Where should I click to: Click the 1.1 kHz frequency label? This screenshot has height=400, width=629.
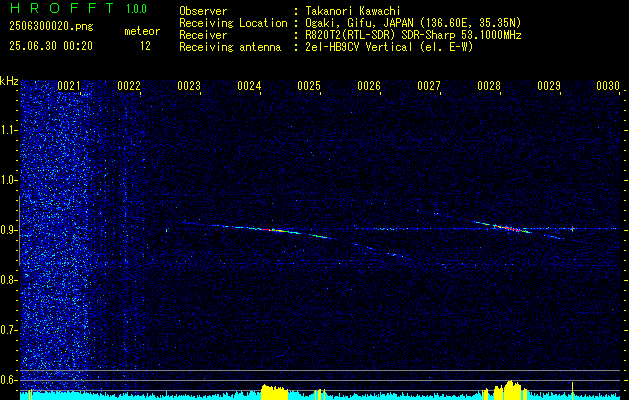point(8,130)
